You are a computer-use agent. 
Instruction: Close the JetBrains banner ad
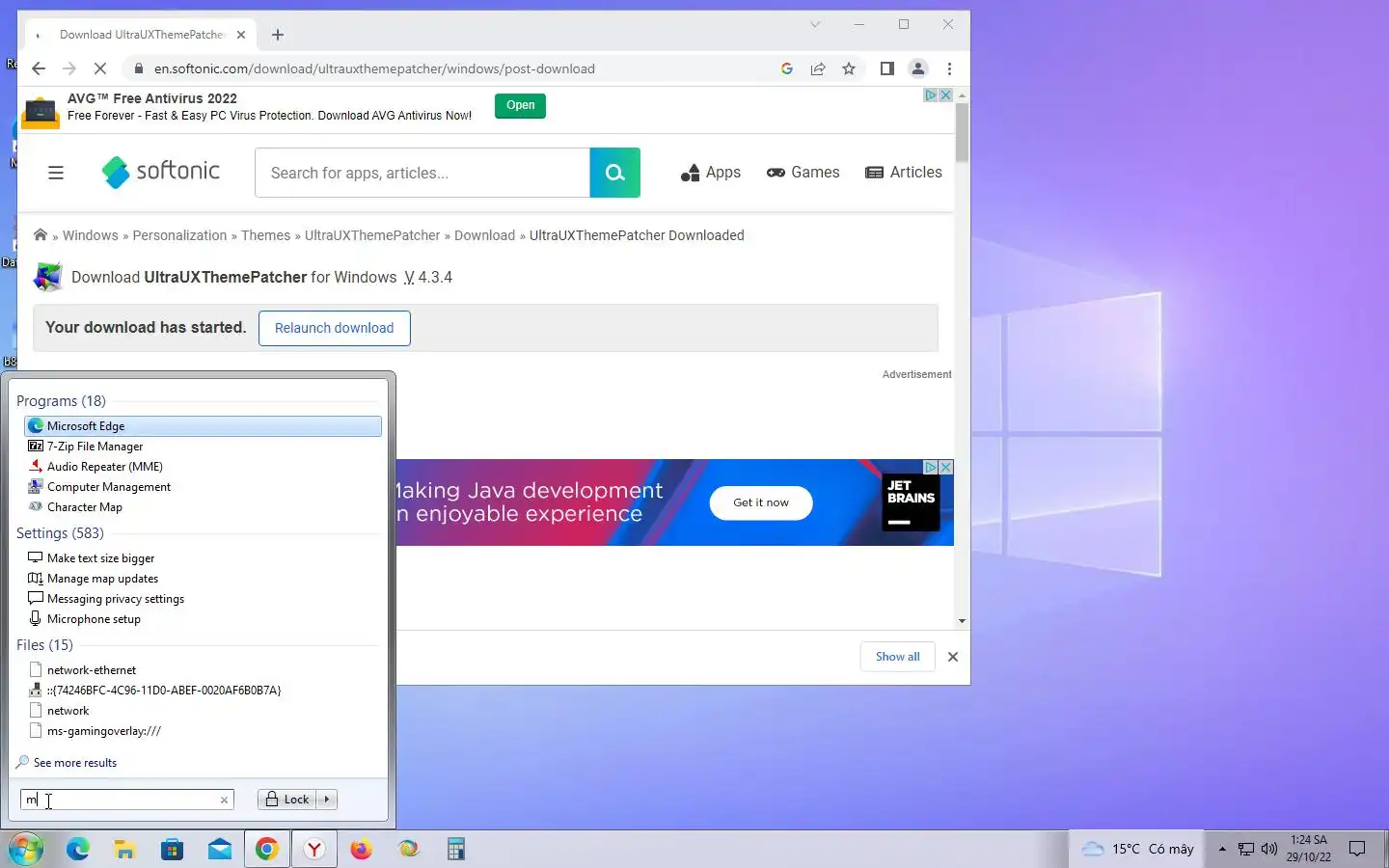(x=946, y=467)
